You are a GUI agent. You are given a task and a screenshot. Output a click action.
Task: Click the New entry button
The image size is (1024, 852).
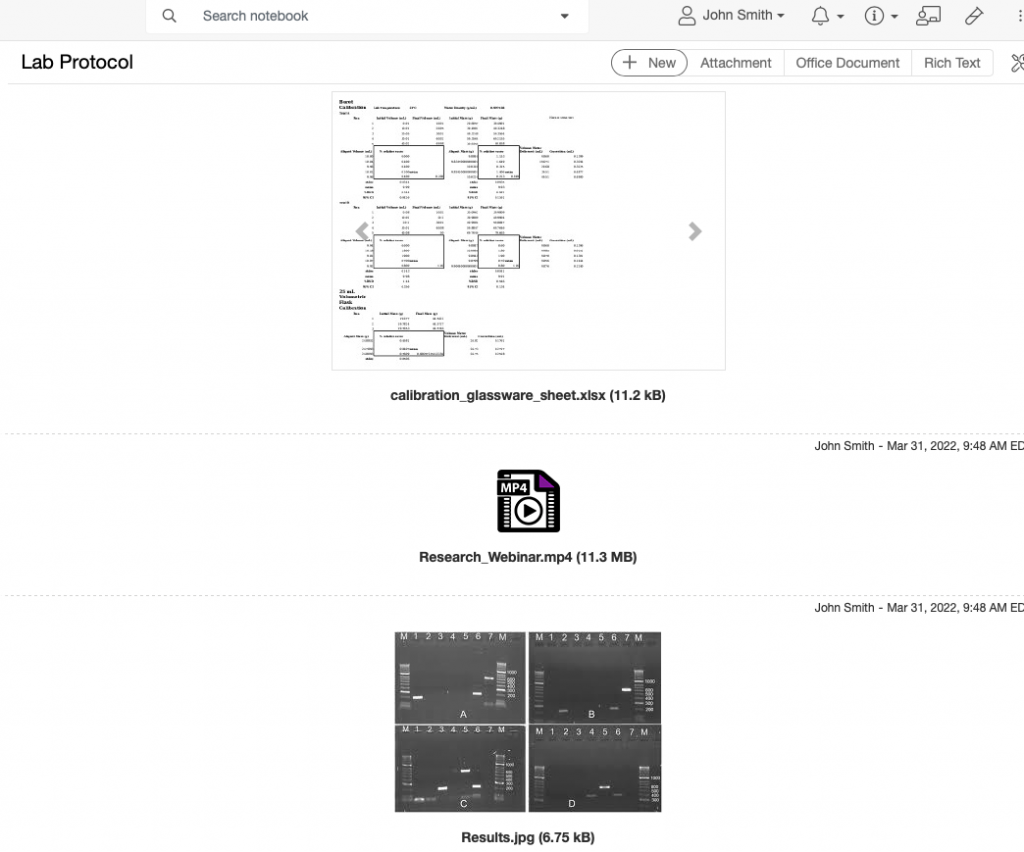pos(649,63)
